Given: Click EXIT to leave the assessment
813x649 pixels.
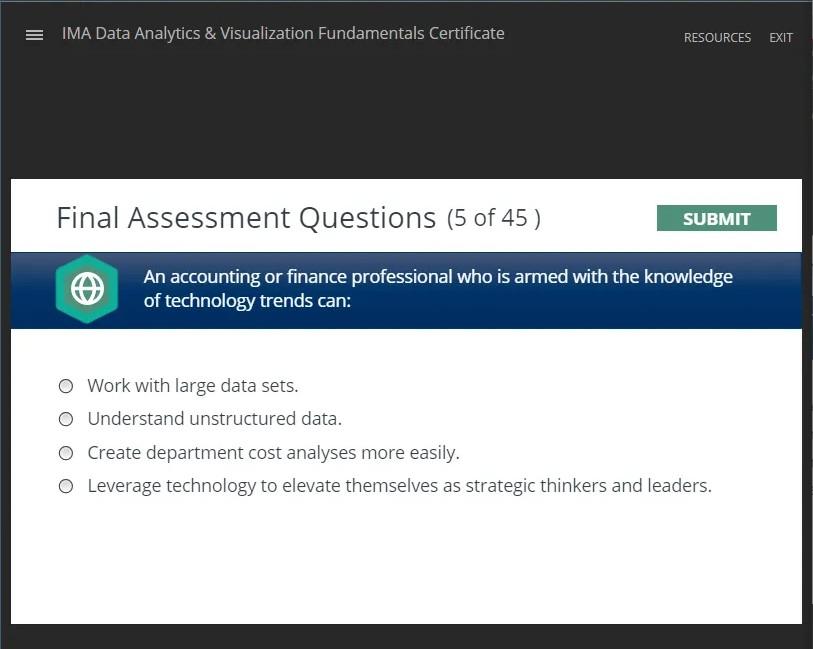Looking at the screenshot, I should pos(780,37).
